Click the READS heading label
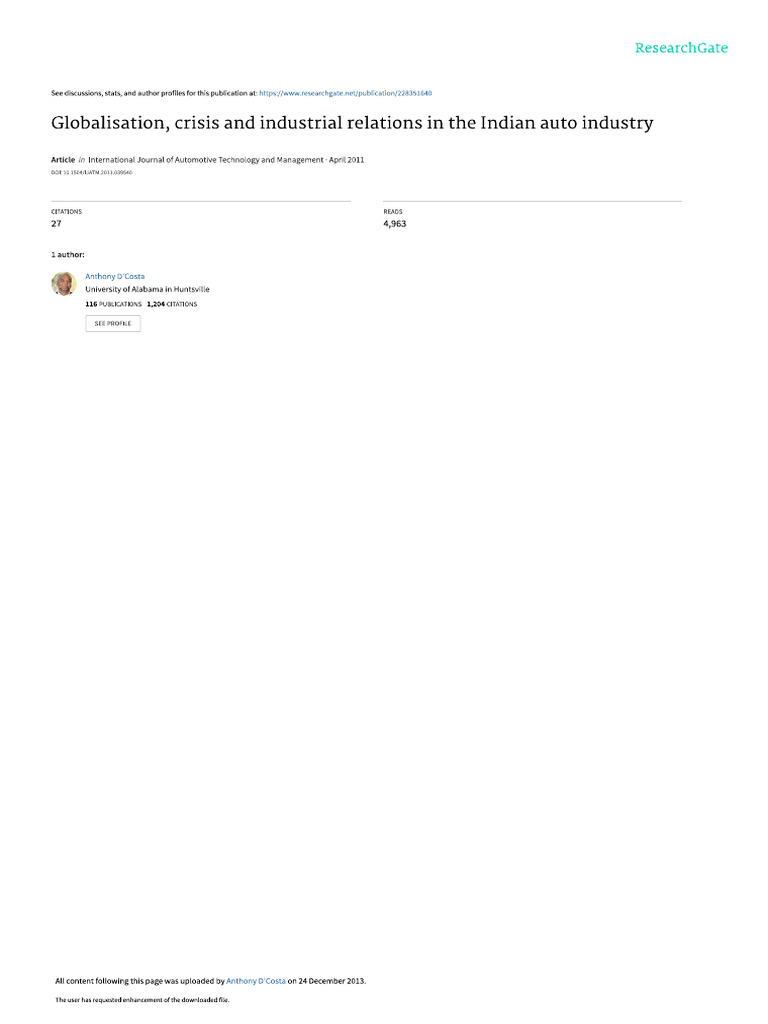 393,212
